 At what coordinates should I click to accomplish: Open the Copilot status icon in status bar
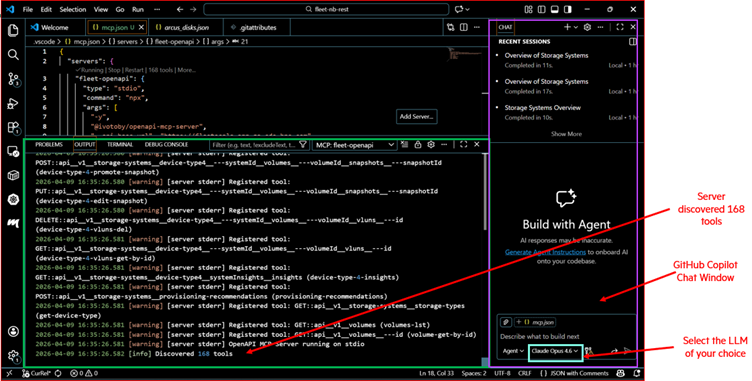[621, 373]
